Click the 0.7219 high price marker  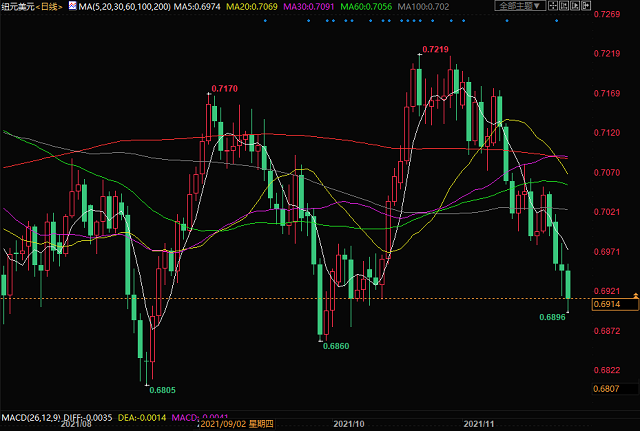(x=434, y=49)
